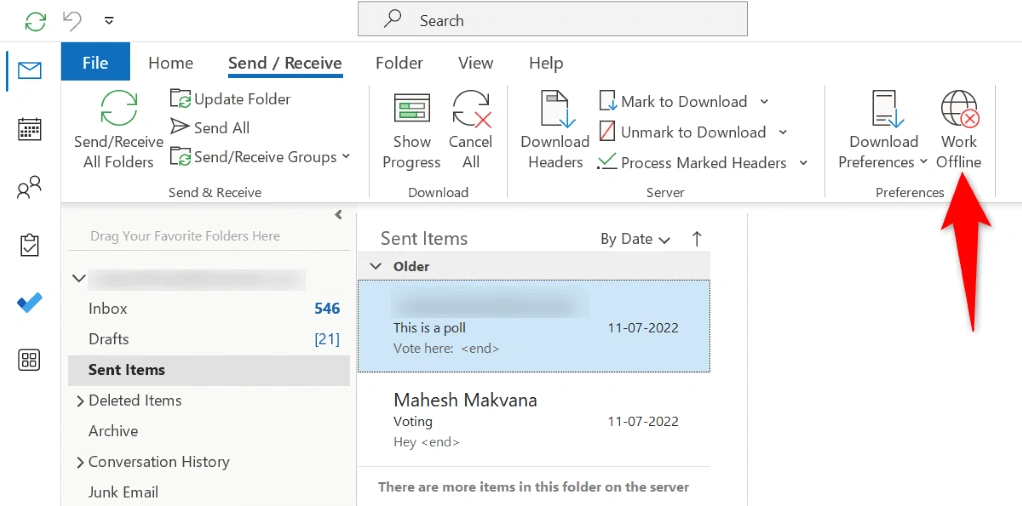Click the Undo arrow in quick access toolbar
The height and width of the screenshot is (506, 1022).
tap(72, 21)
